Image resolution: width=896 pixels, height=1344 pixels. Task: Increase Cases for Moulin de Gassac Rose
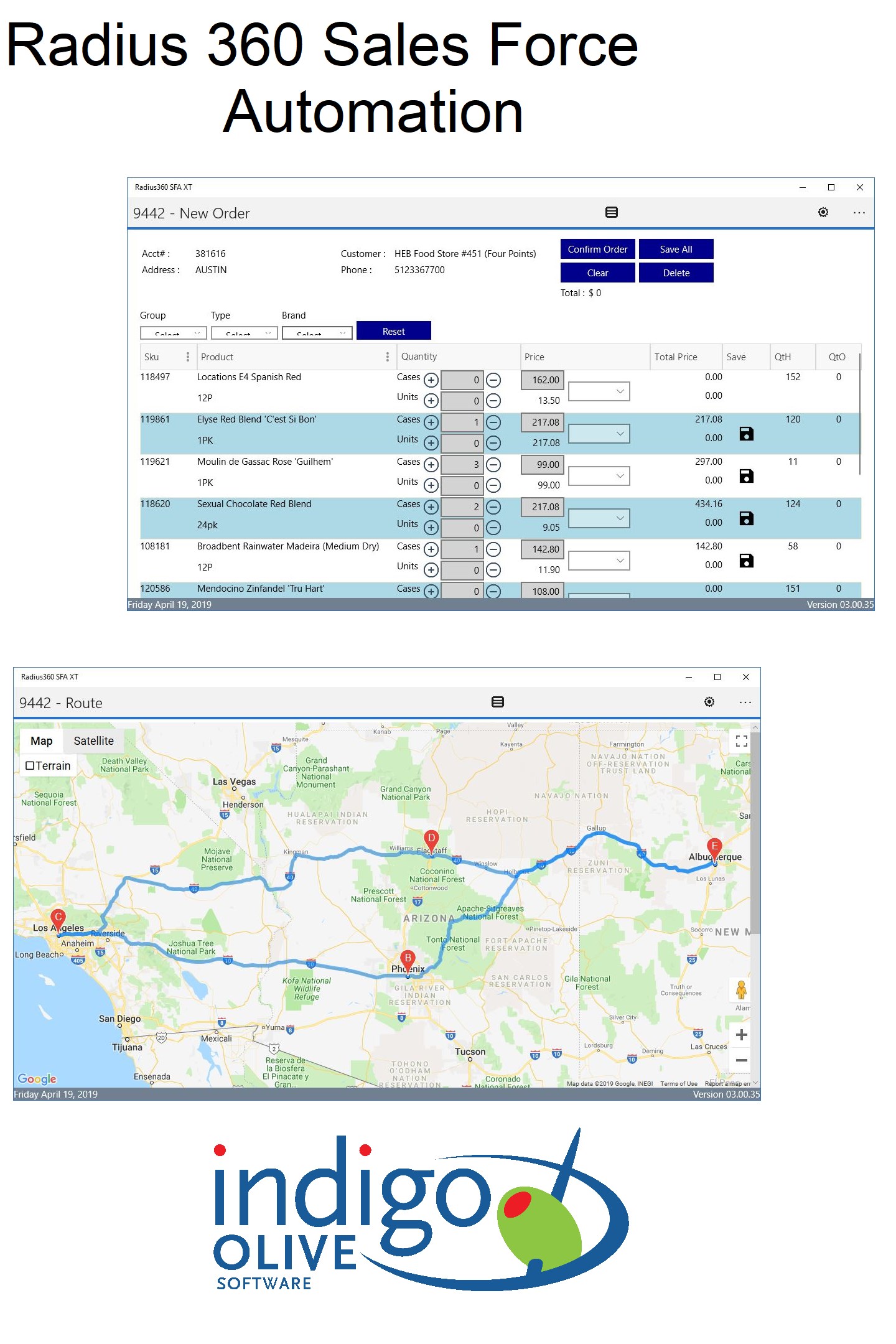(431, 465)
